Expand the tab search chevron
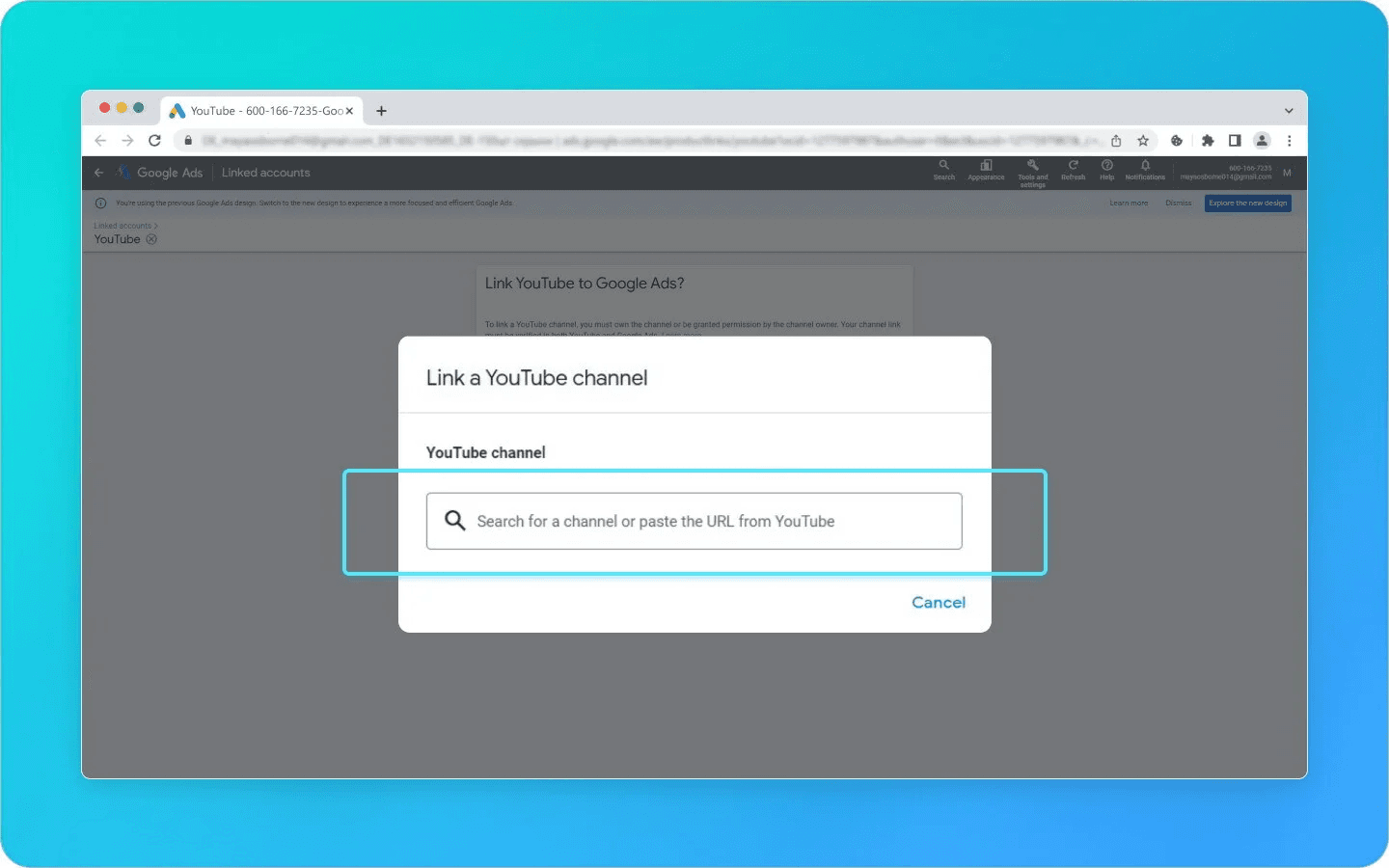 point(1289,111)
